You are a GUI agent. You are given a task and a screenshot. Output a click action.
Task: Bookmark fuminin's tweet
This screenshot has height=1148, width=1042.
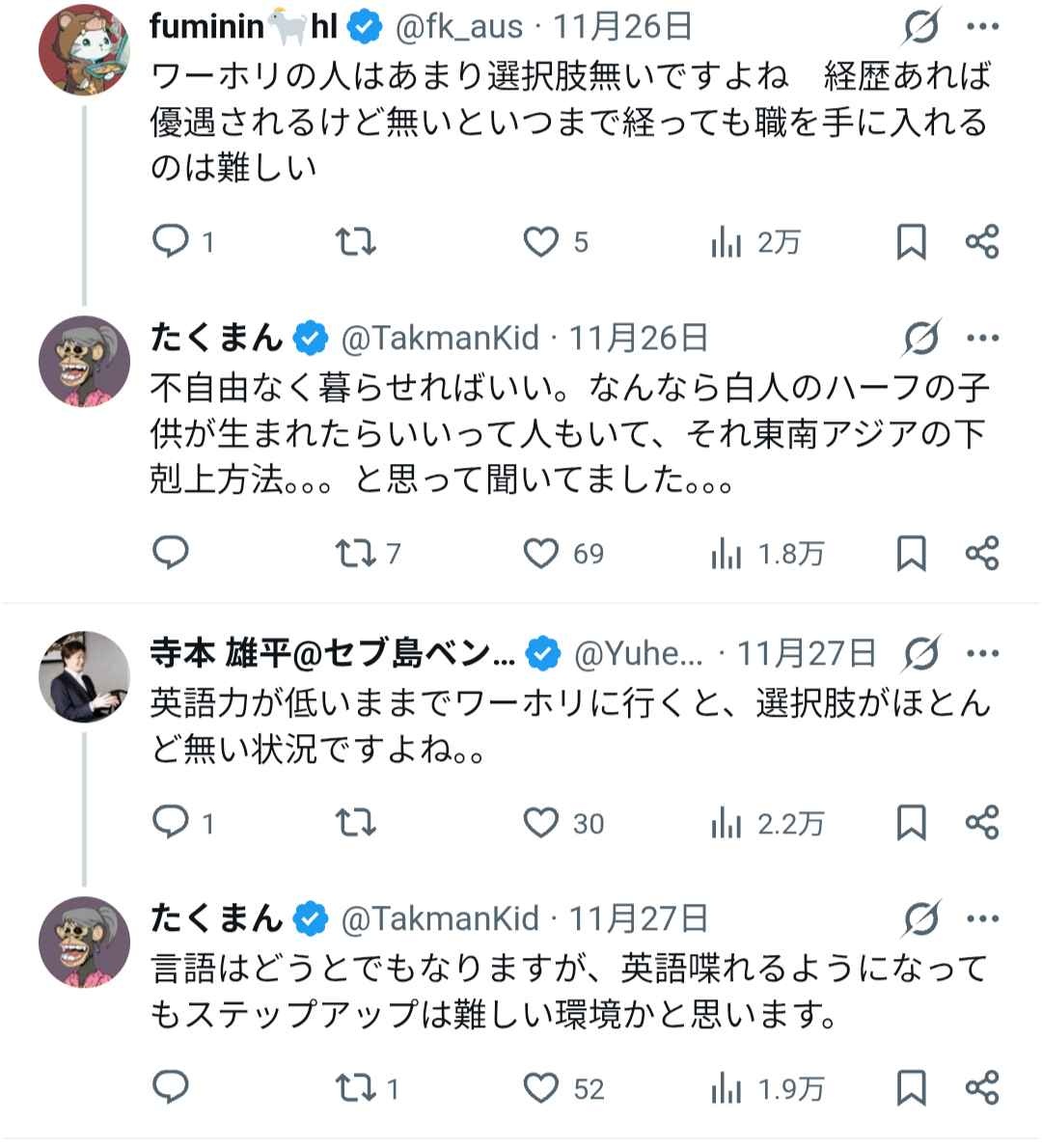tap(911, 241)
